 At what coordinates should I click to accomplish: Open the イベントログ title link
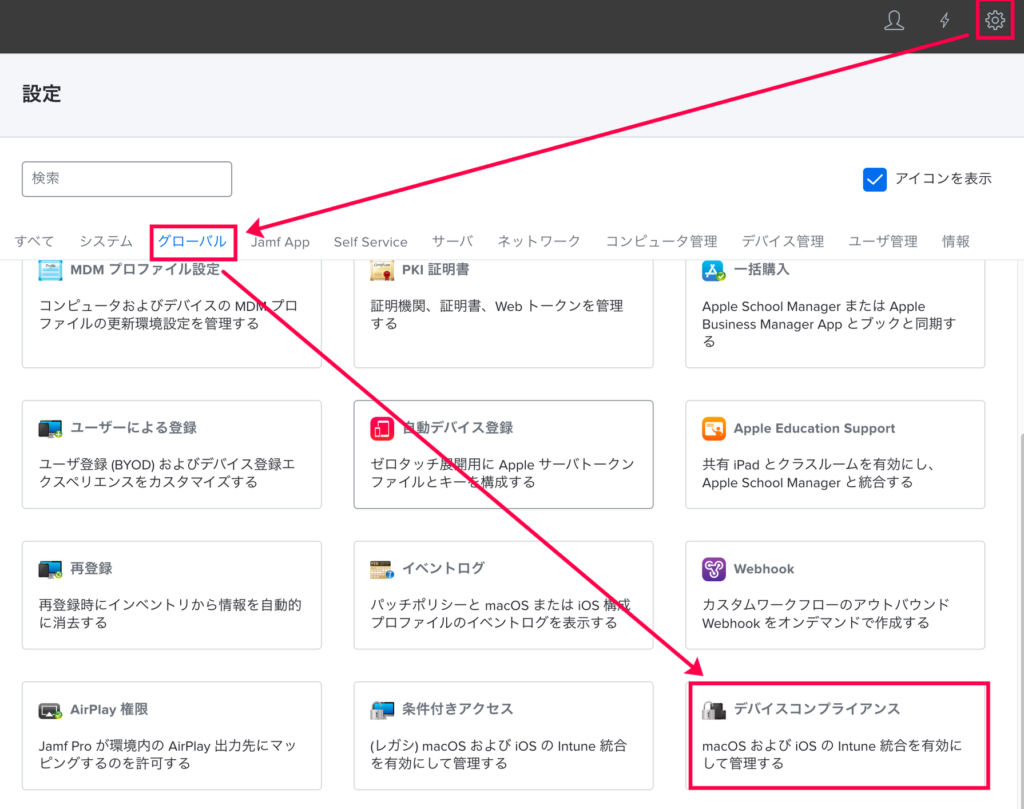443,569
